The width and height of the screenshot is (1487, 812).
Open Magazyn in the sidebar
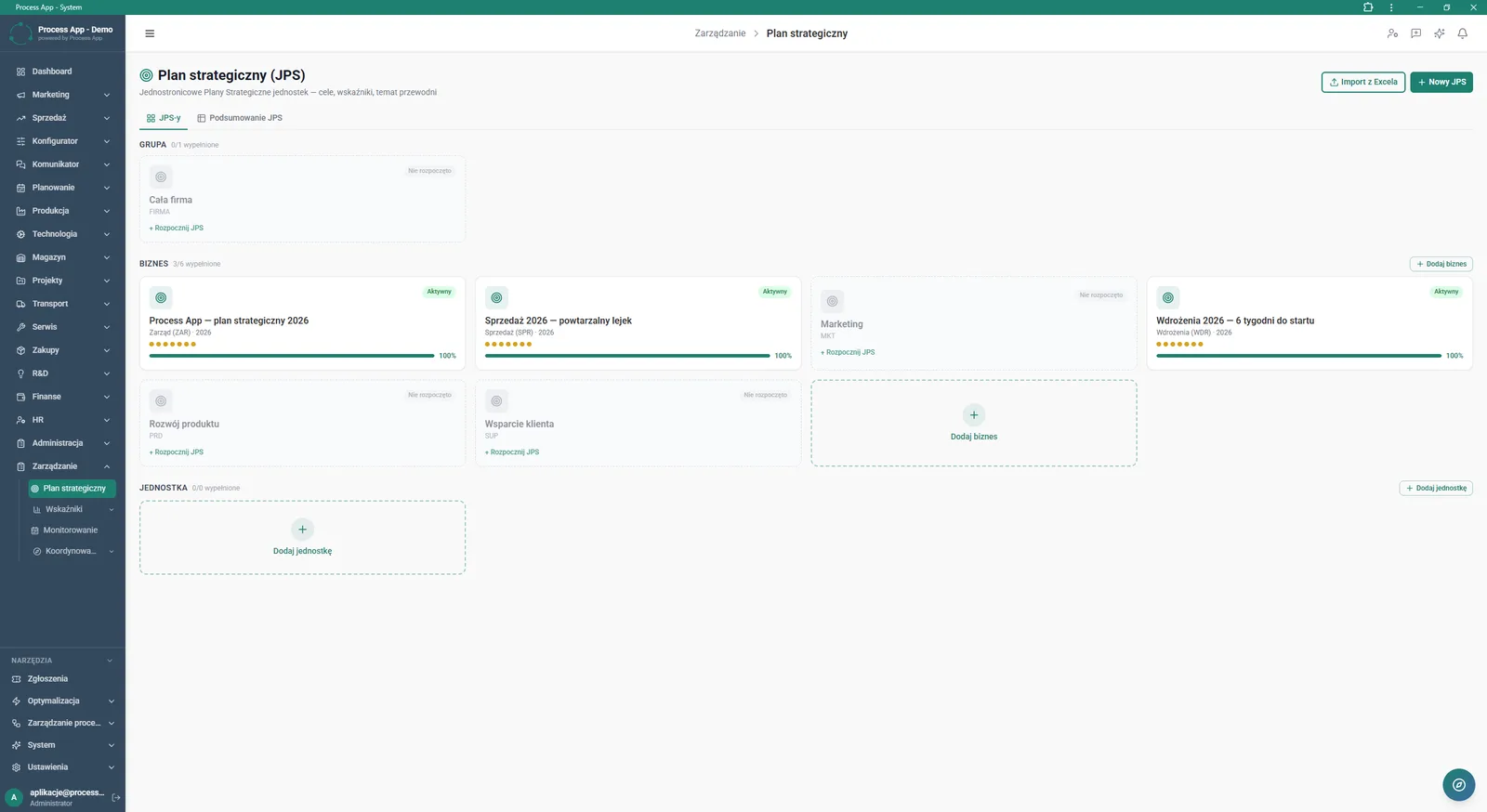coord(62,257)
